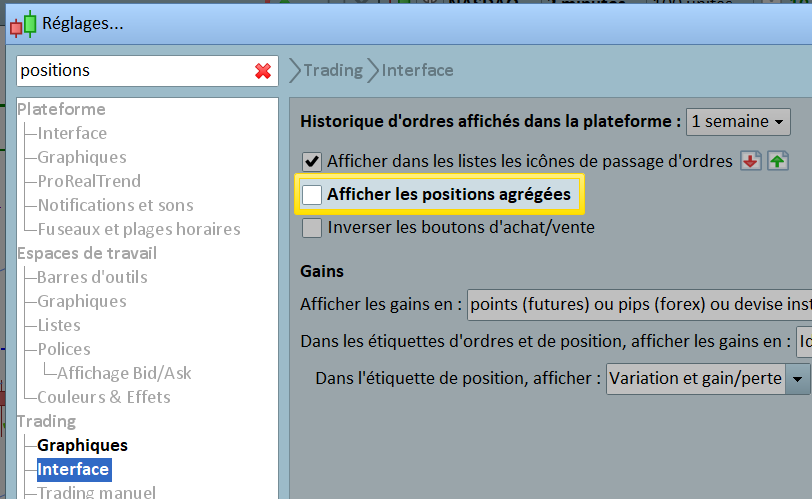Click 'Interface' in the breadcrumb
The height and width of the screenshot is (499, 812).
(x=417, y=70)
